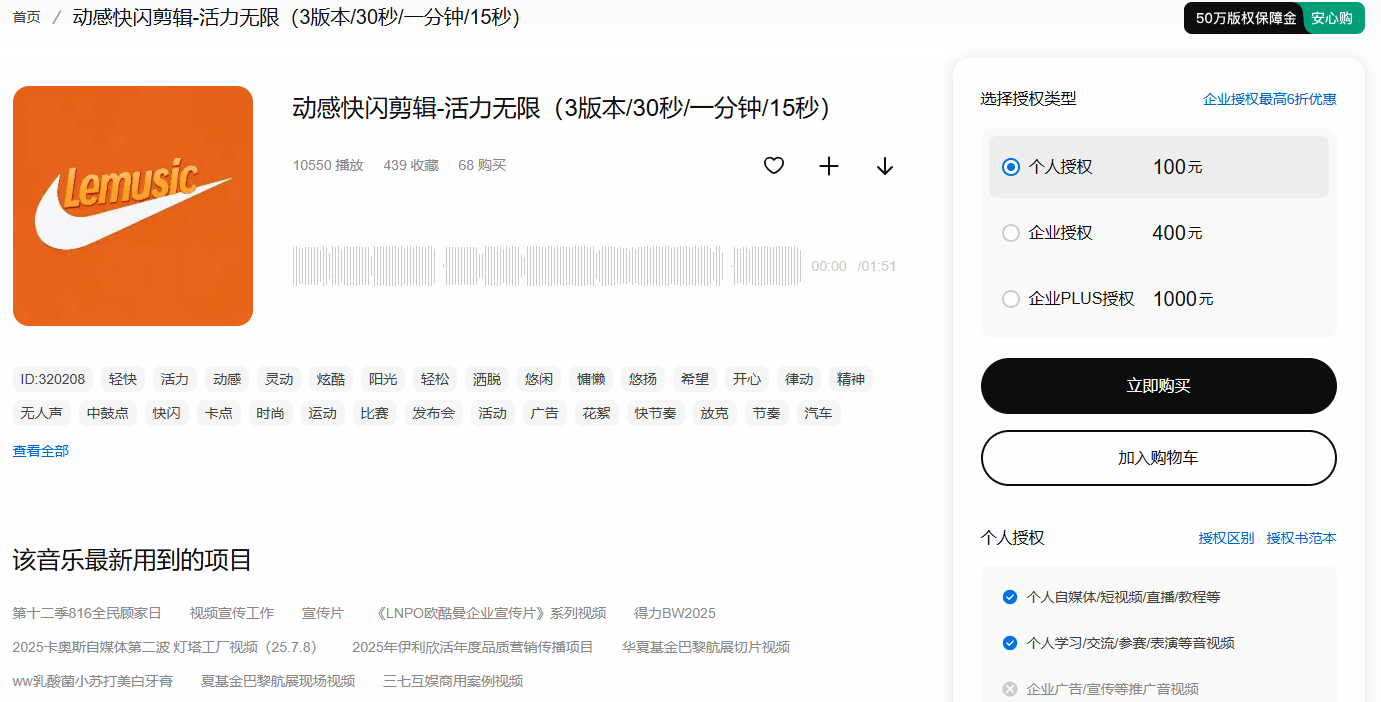Click the Lemusic orange cover image
The height and width of the screenshot is (702, 1381).
pyautogui.click(x=133, y=206)
